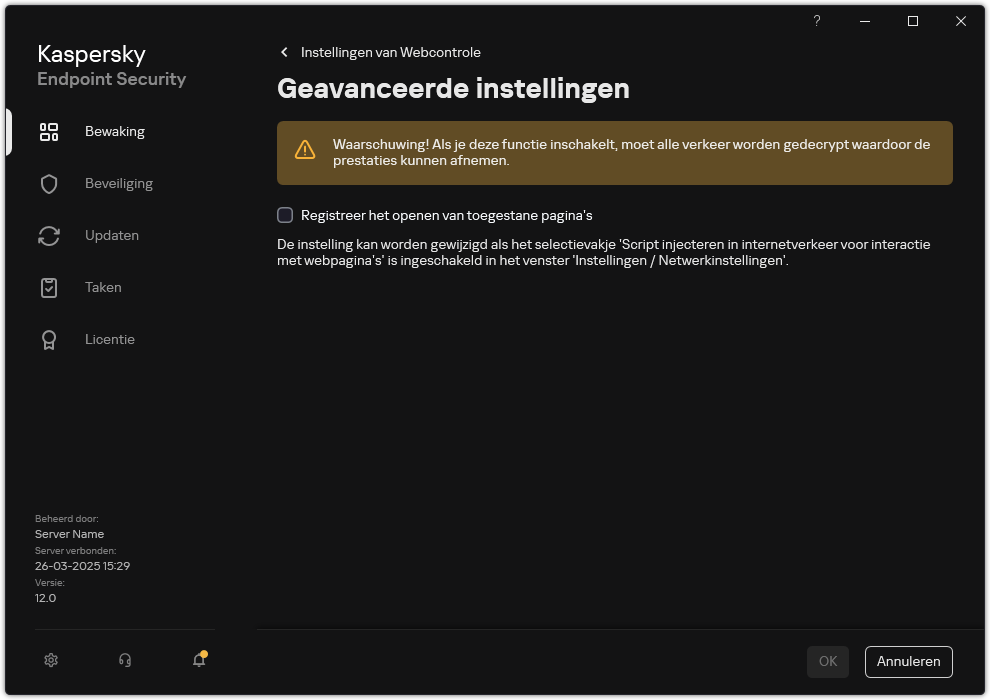Open Beveiliging via the shield icon

pyautogui.click(x=48, y=183)
